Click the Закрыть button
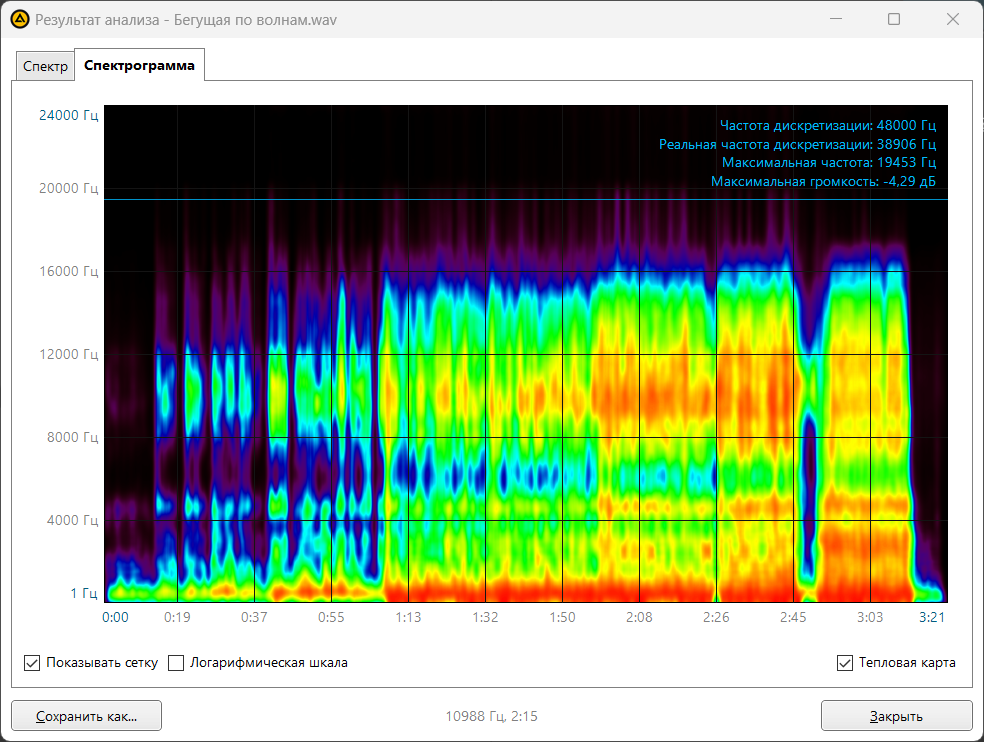Viewport: 984px width, 742px height. tap(896, 716)
